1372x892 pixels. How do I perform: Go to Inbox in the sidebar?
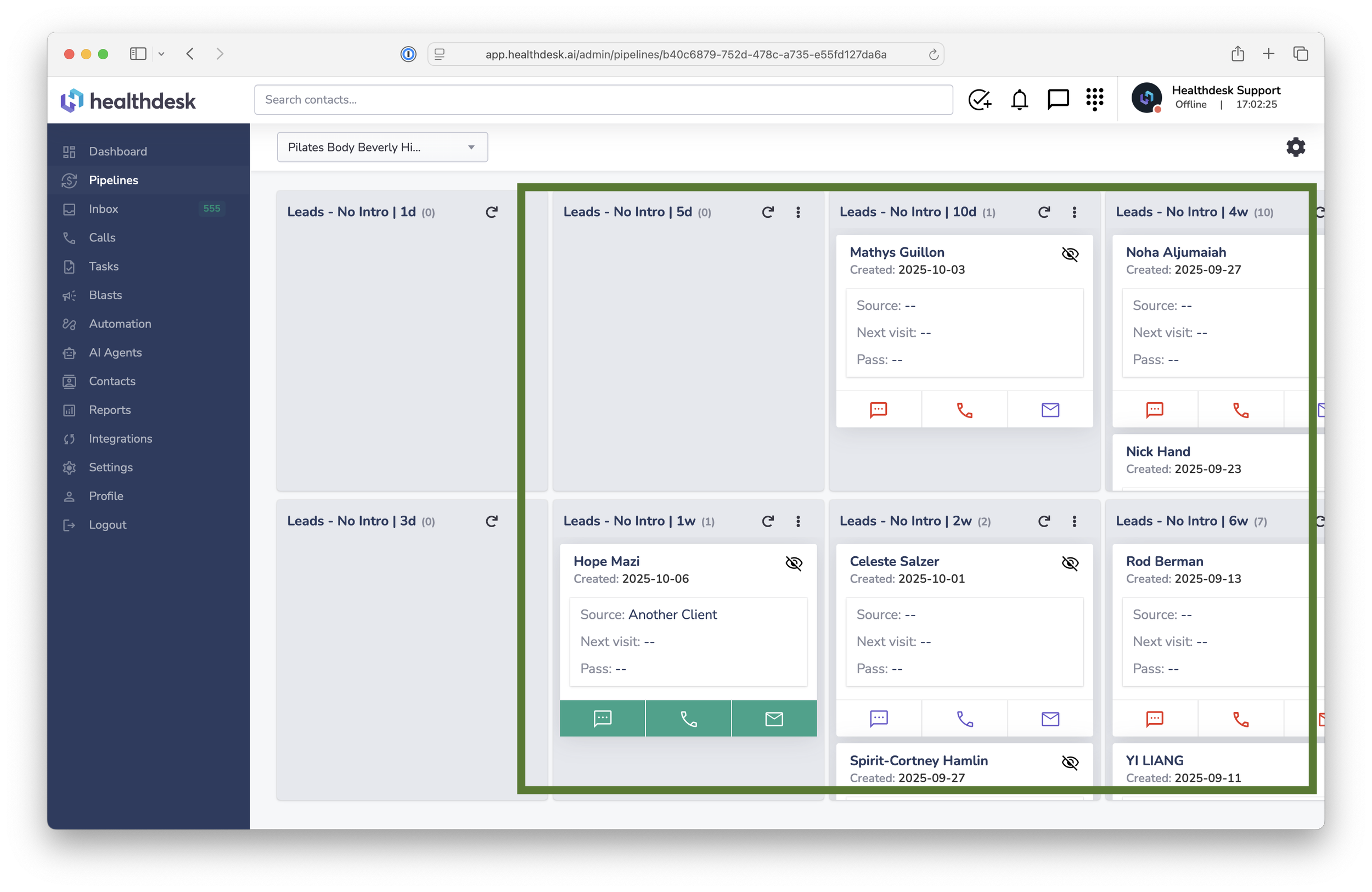click(x=104, y=208)
